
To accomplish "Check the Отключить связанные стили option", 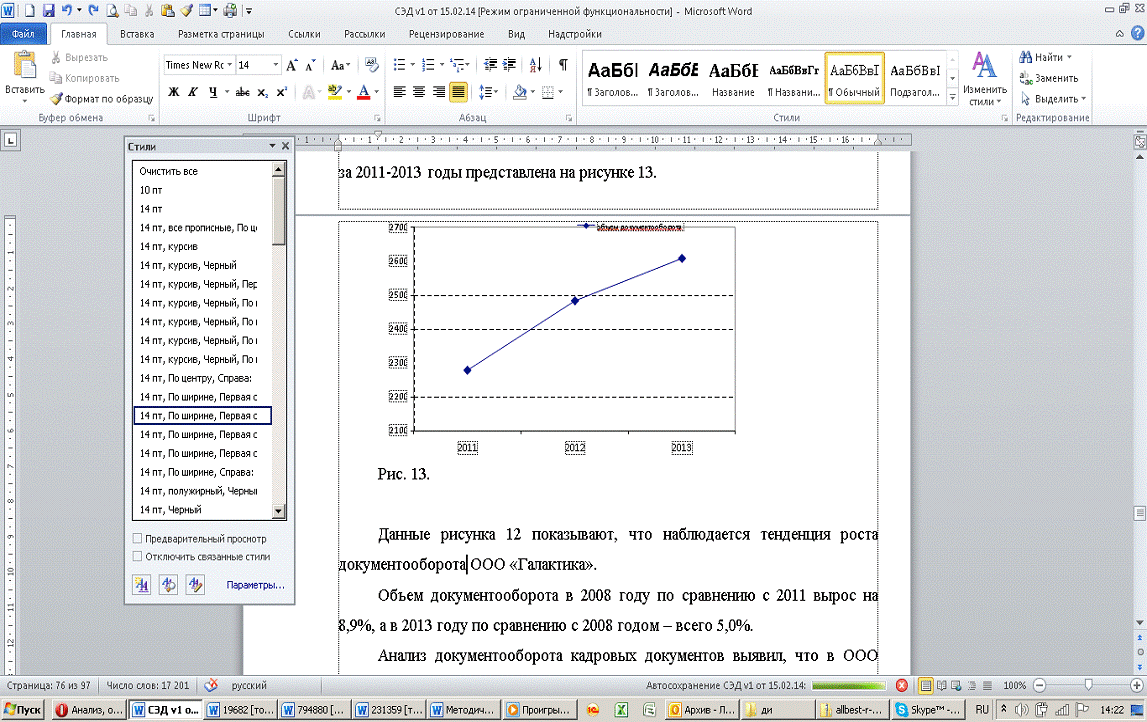I will [138, 556].
